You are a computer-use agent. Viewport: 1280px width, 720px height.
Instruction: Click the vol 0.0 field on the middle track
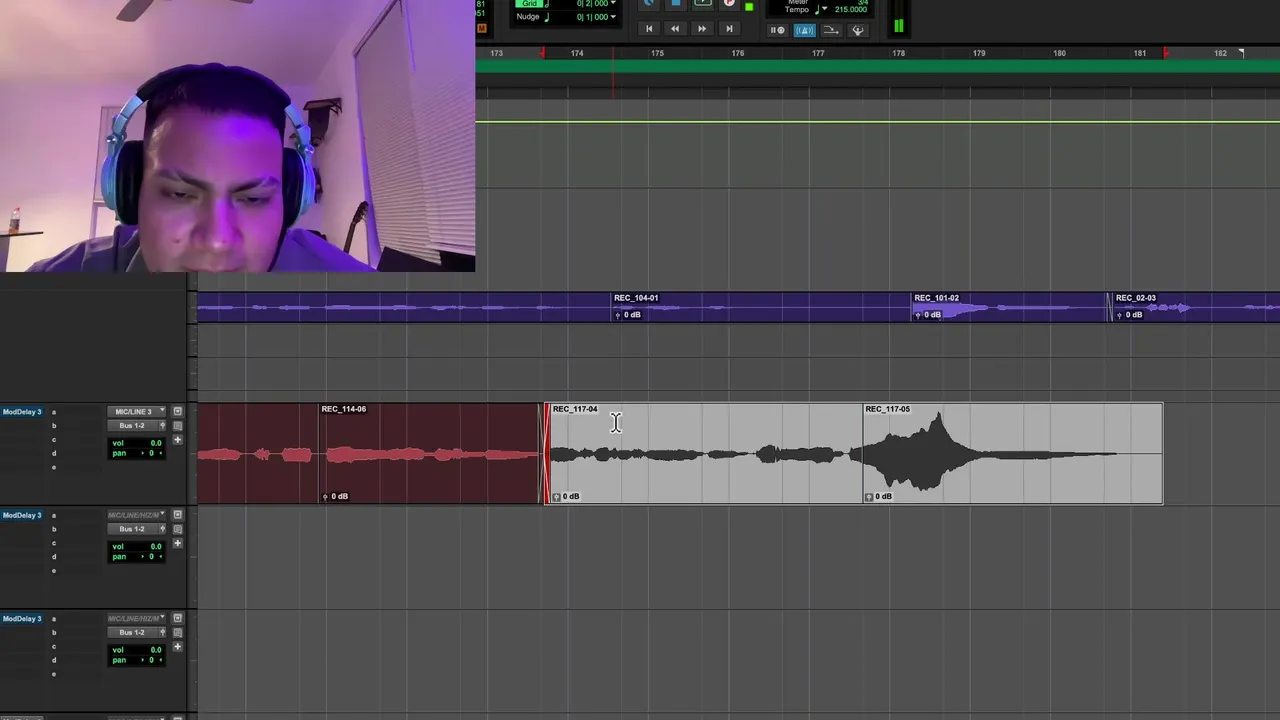pos(137,546)
